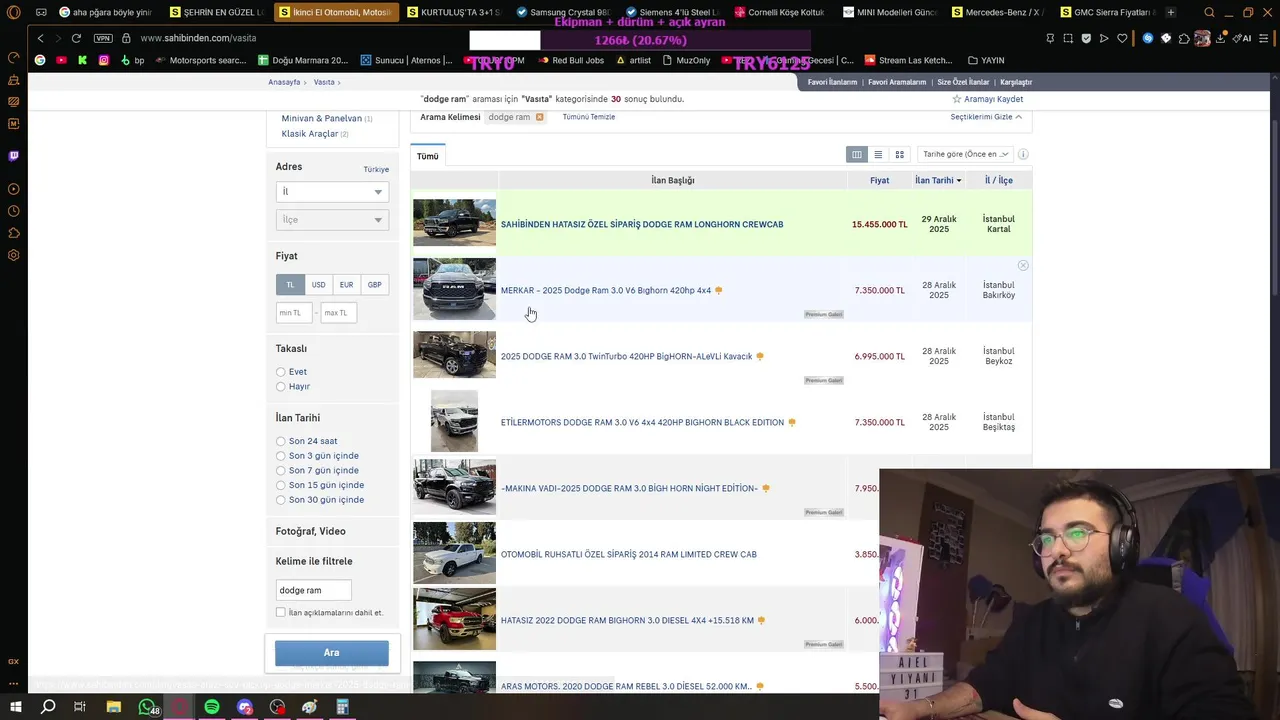
Task: Open File Explorer from the taskbar
Action: tap(114, 707)
